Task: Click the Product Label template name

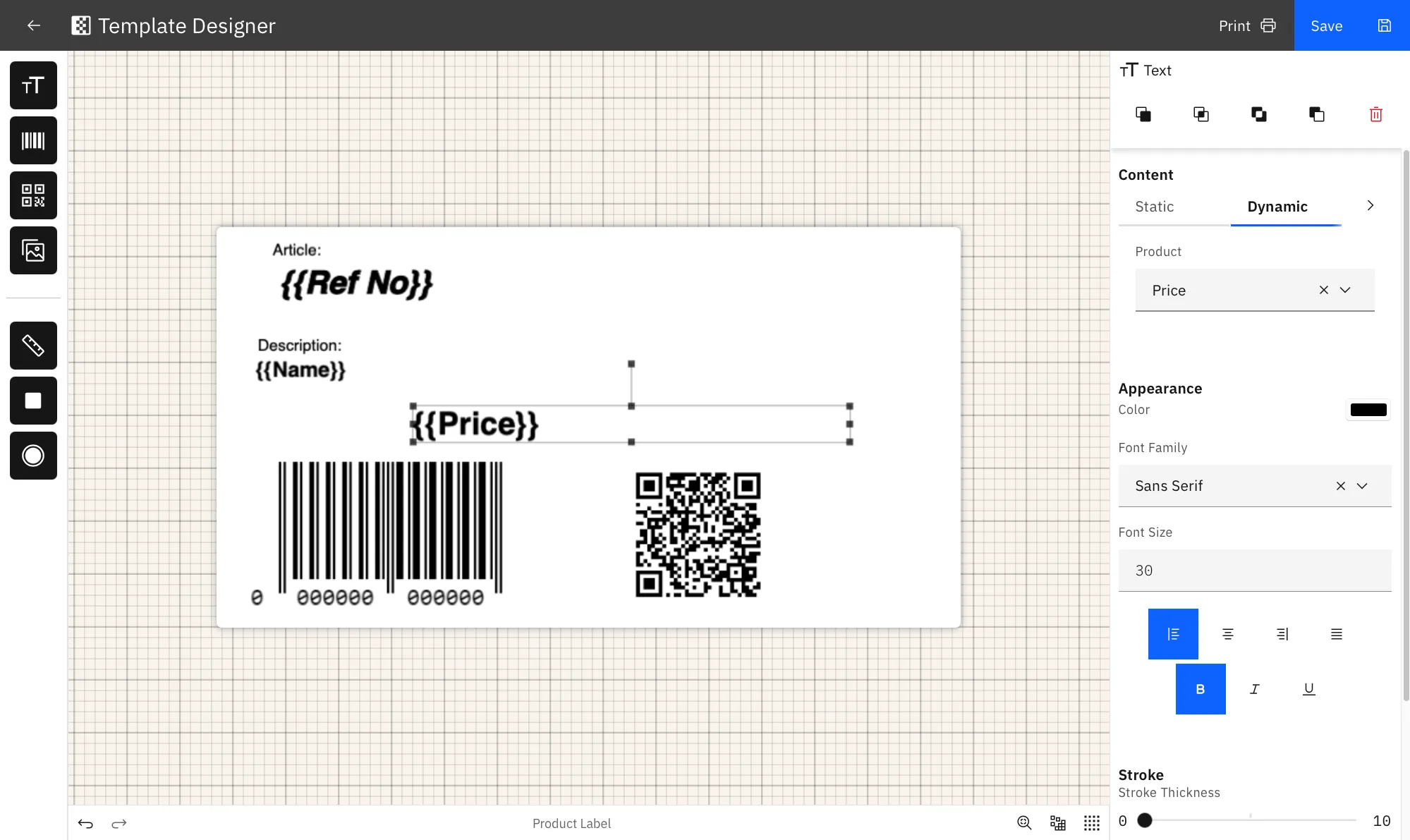Action: (571, 823)
